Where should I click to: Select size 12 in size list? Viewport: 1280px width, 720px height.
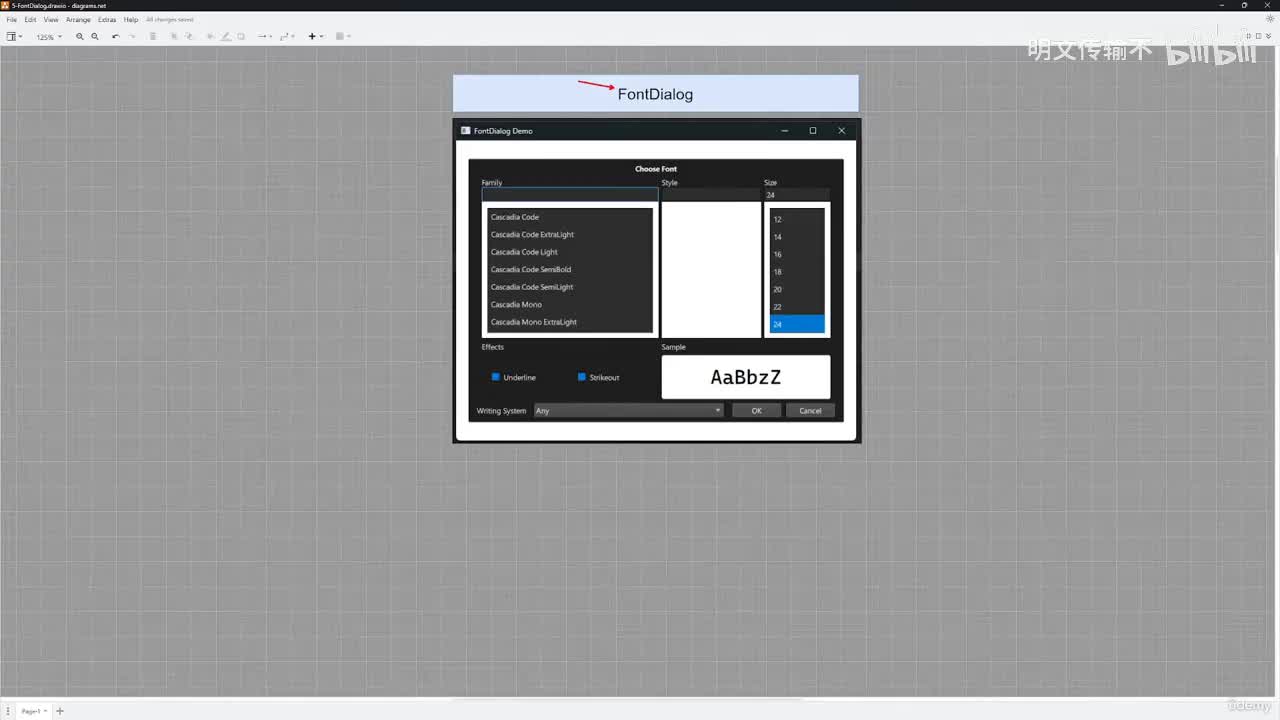(797, 219)
